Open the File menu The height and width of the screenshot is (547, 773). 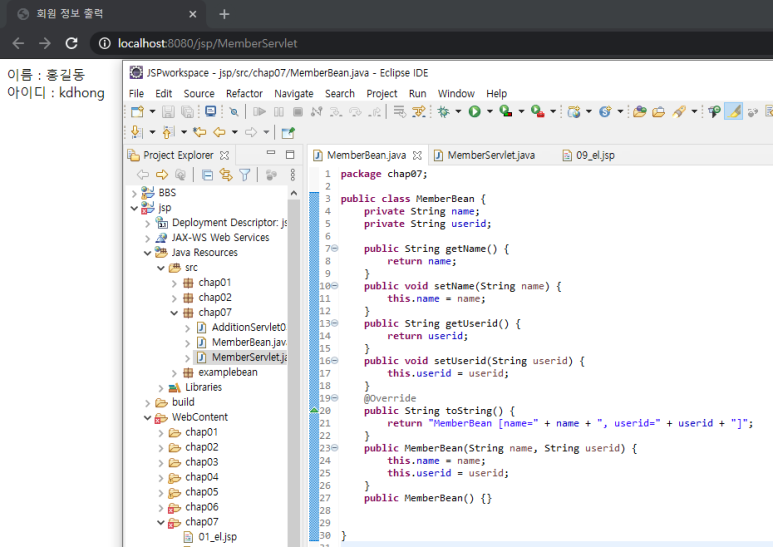pos(136,94)
